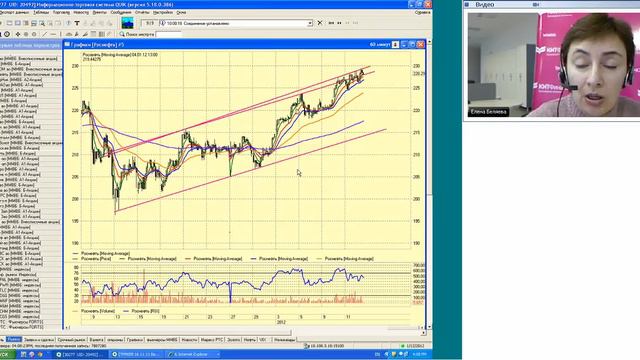
Task: Switch to the Графики tab
Action: [135, 340]
